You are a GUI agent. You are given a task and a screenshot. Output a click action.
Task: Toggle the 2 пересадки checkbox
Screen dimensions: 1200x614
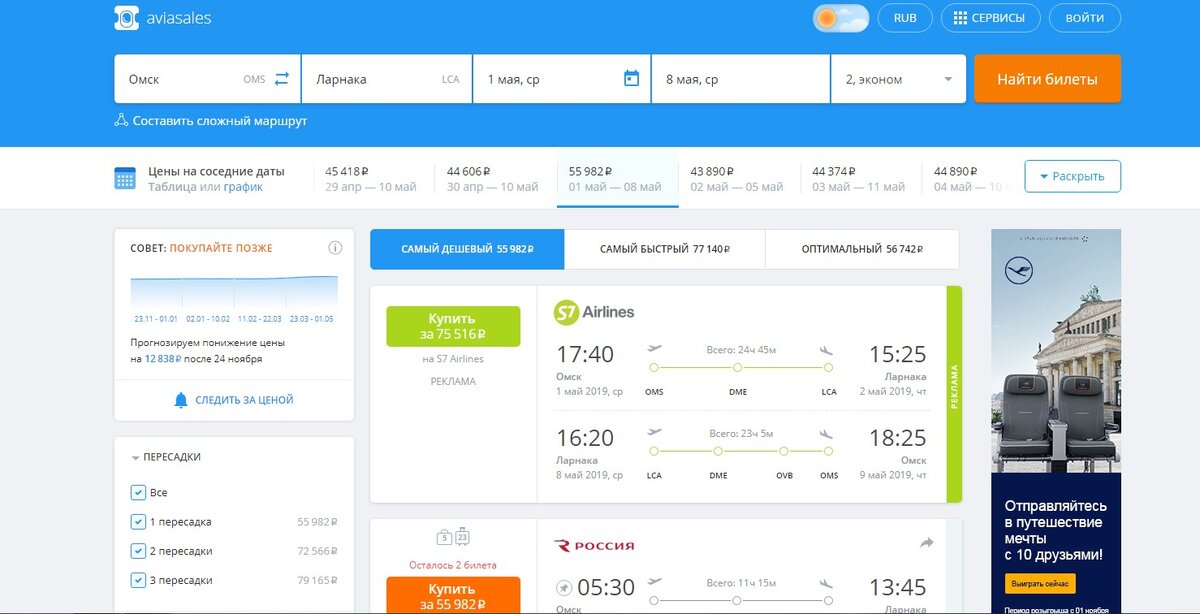(x=138, y=551)
